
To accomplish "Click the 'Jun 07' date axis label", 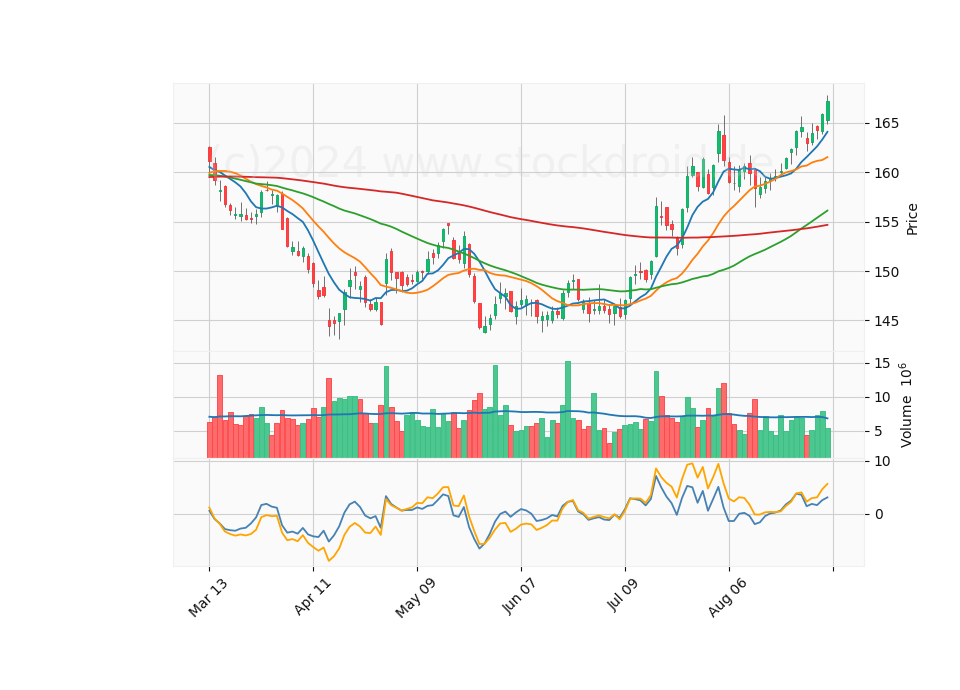I will coord(519,596).
